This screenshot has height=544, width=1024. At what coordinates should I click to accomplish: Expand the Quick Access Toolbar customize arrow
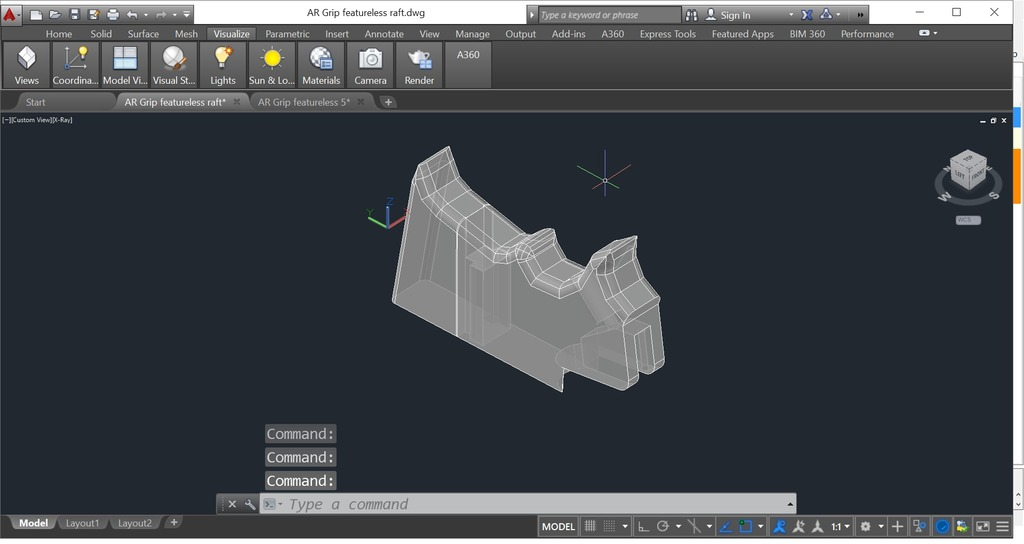[x=187, y=15]
